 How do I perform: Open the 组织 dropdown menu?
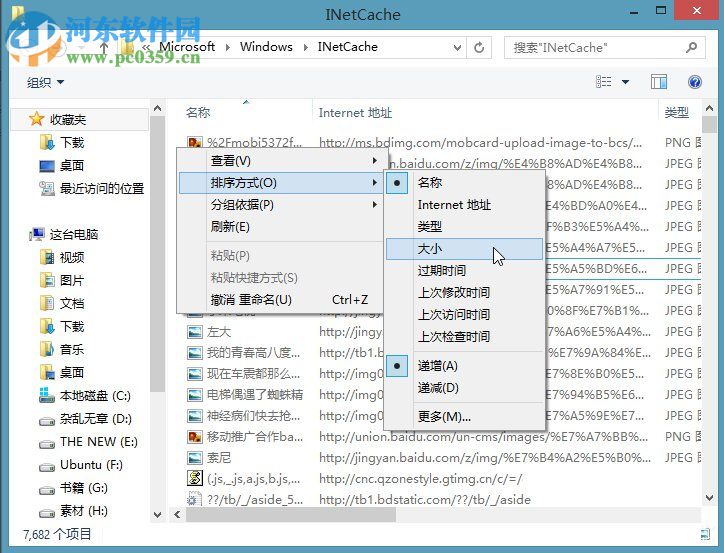[x=45, y=83]
